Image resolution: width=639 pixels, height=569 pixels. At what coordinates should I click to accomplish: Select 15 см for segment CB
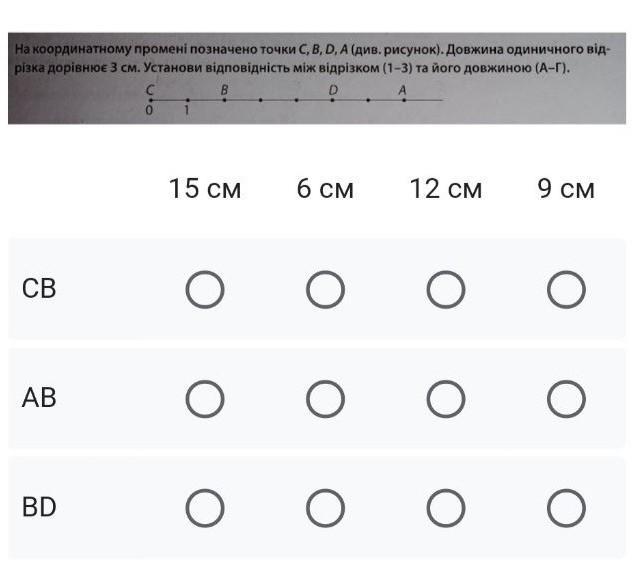point(205,290)
